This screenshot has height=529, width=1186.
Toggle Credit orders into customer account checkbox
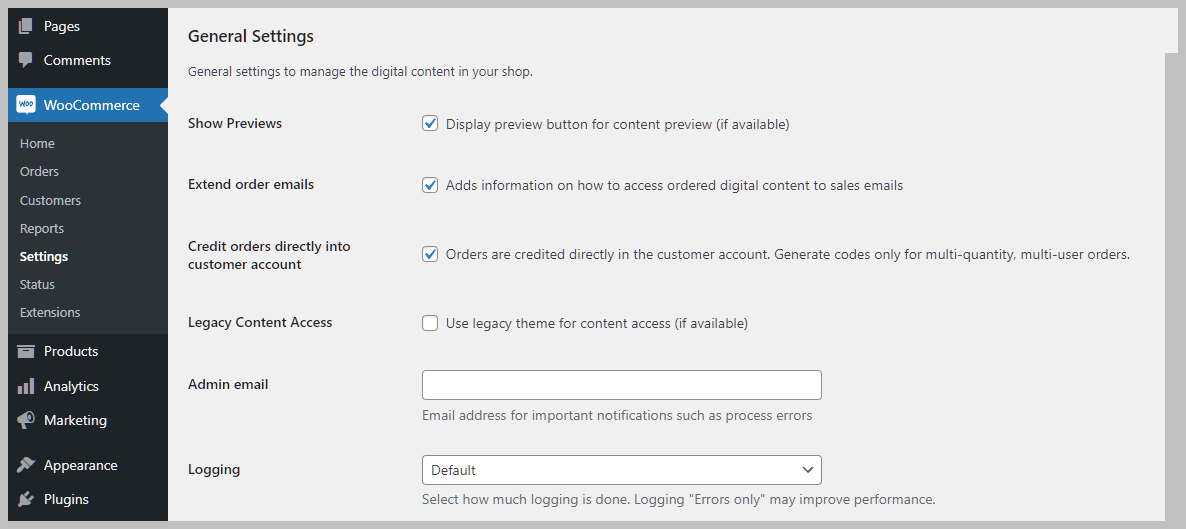pos(430,254)
